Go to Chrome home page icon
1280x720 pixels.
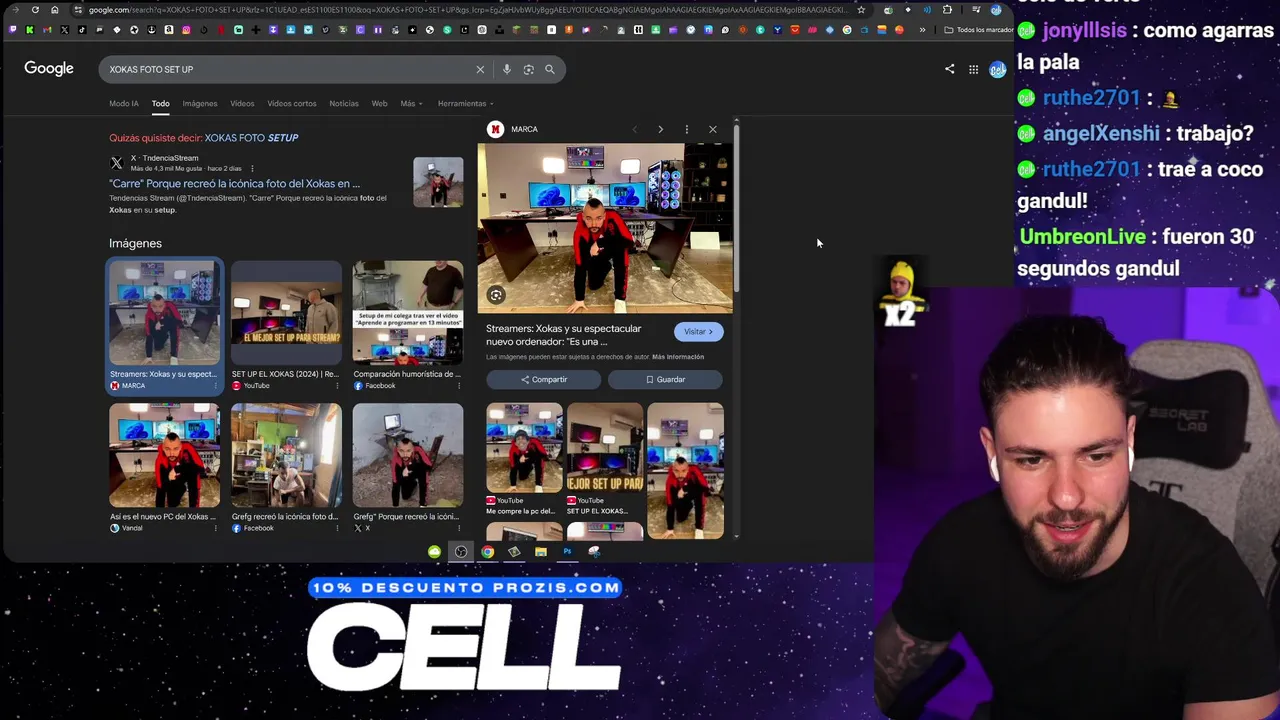55,10
